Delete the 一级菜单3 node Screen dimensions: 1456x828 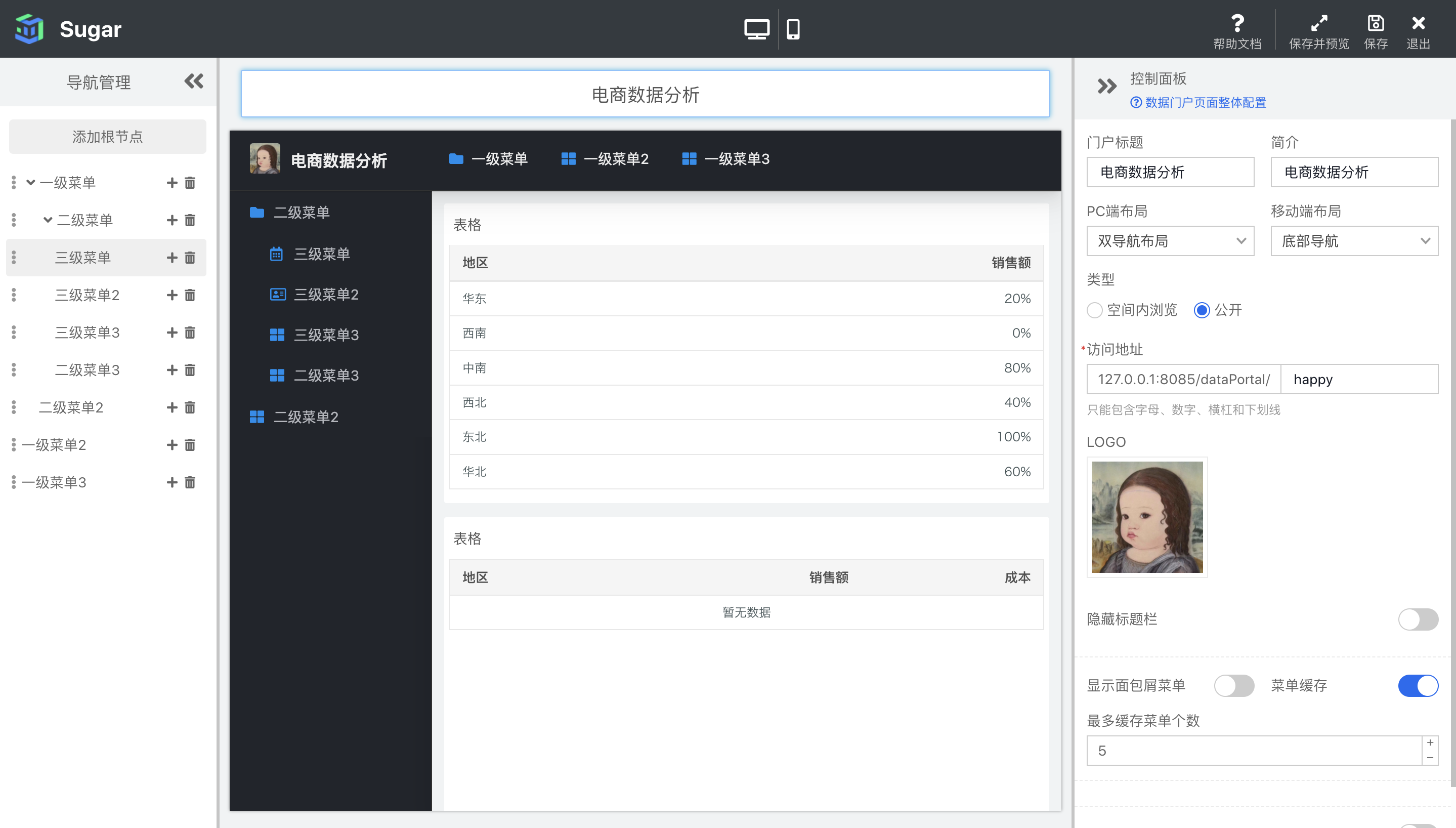[190, 482]
